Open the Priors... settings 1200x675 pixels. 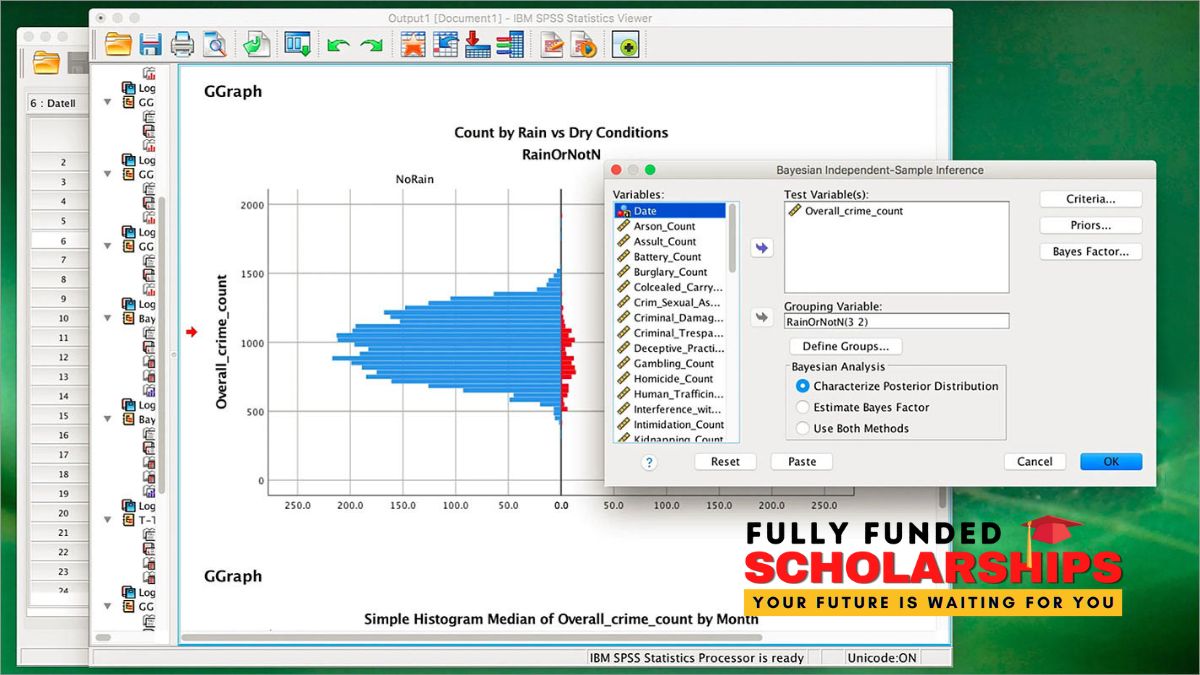point(1090,225)
